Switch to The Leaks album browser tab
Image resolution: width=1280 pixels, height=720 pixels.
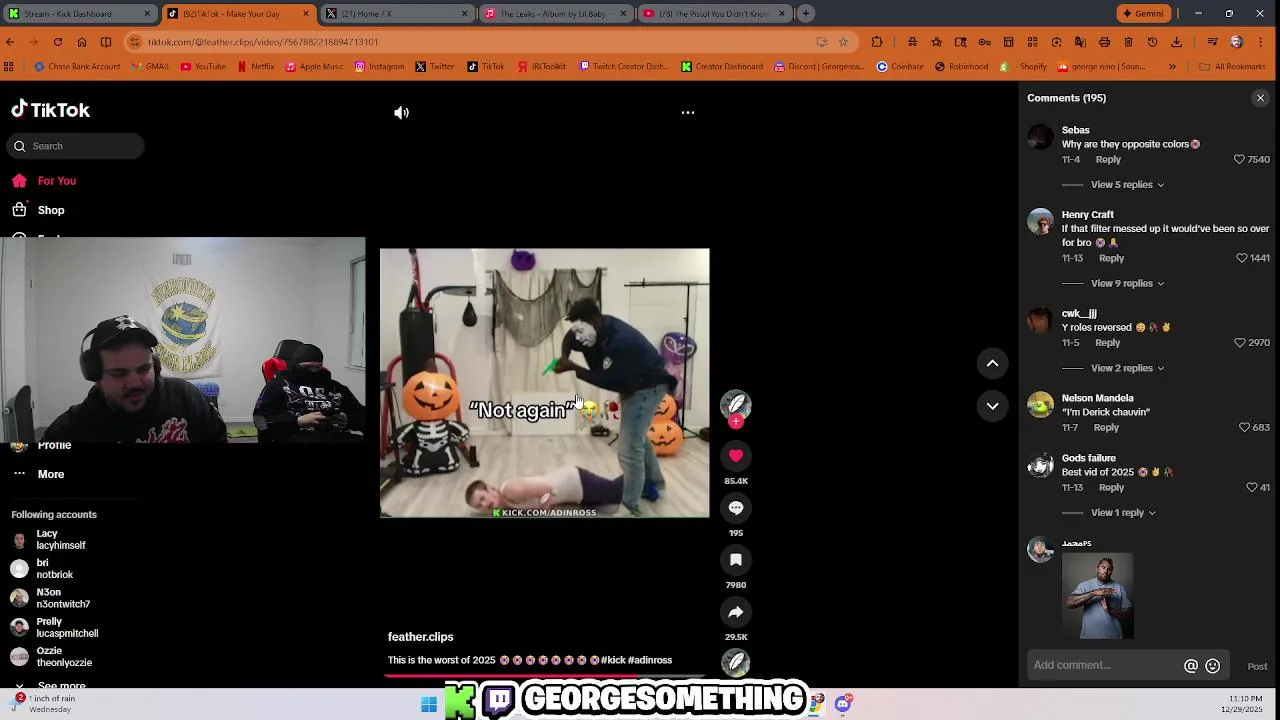[x=555, y=14]
